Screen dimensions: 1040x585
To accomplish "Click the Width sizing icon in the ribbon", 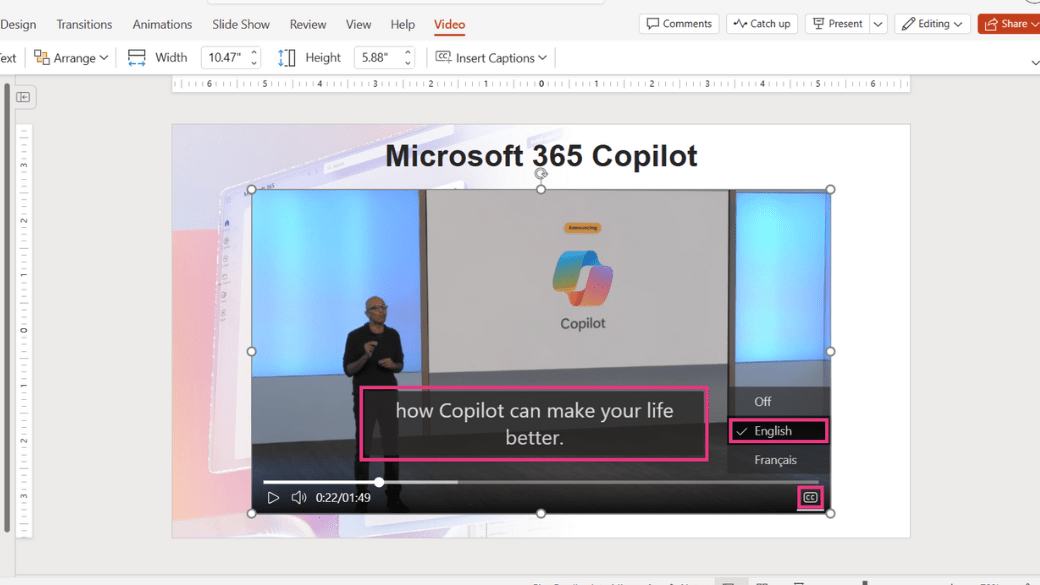I will [x=136, y=57].
